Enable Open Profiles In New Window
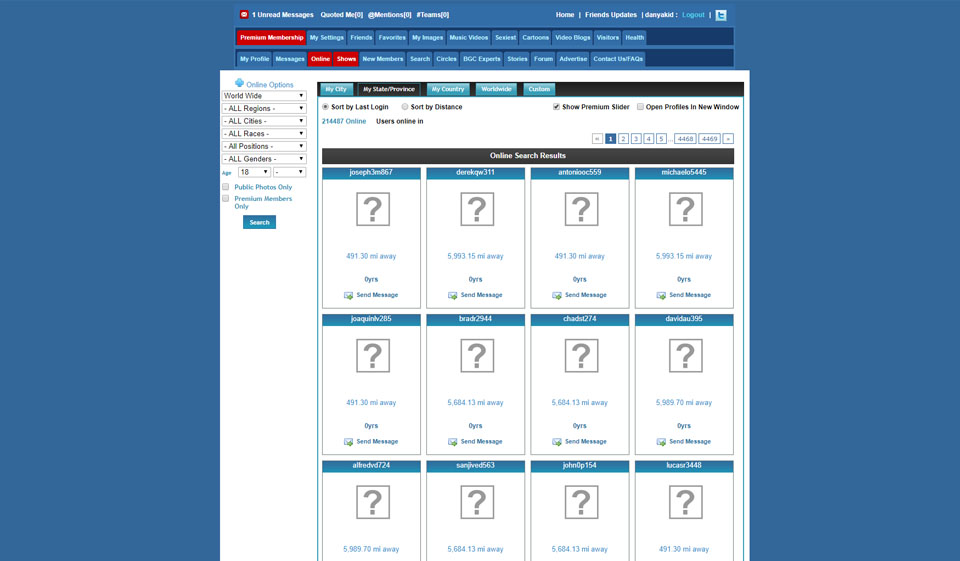 [640, 106]
